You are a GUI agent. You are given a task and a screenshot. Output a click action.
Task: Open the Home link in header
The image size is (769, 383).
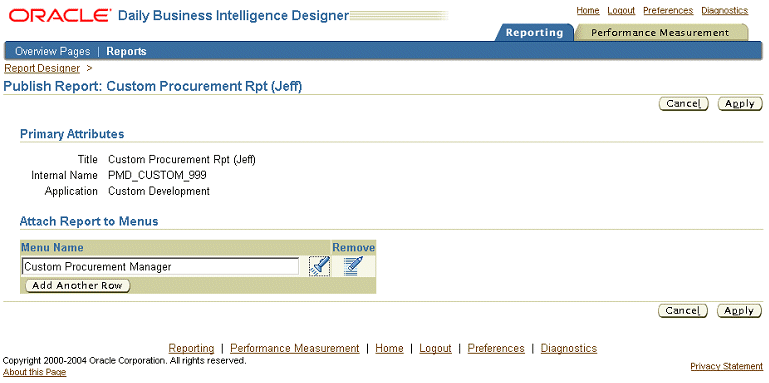(588, 10)
